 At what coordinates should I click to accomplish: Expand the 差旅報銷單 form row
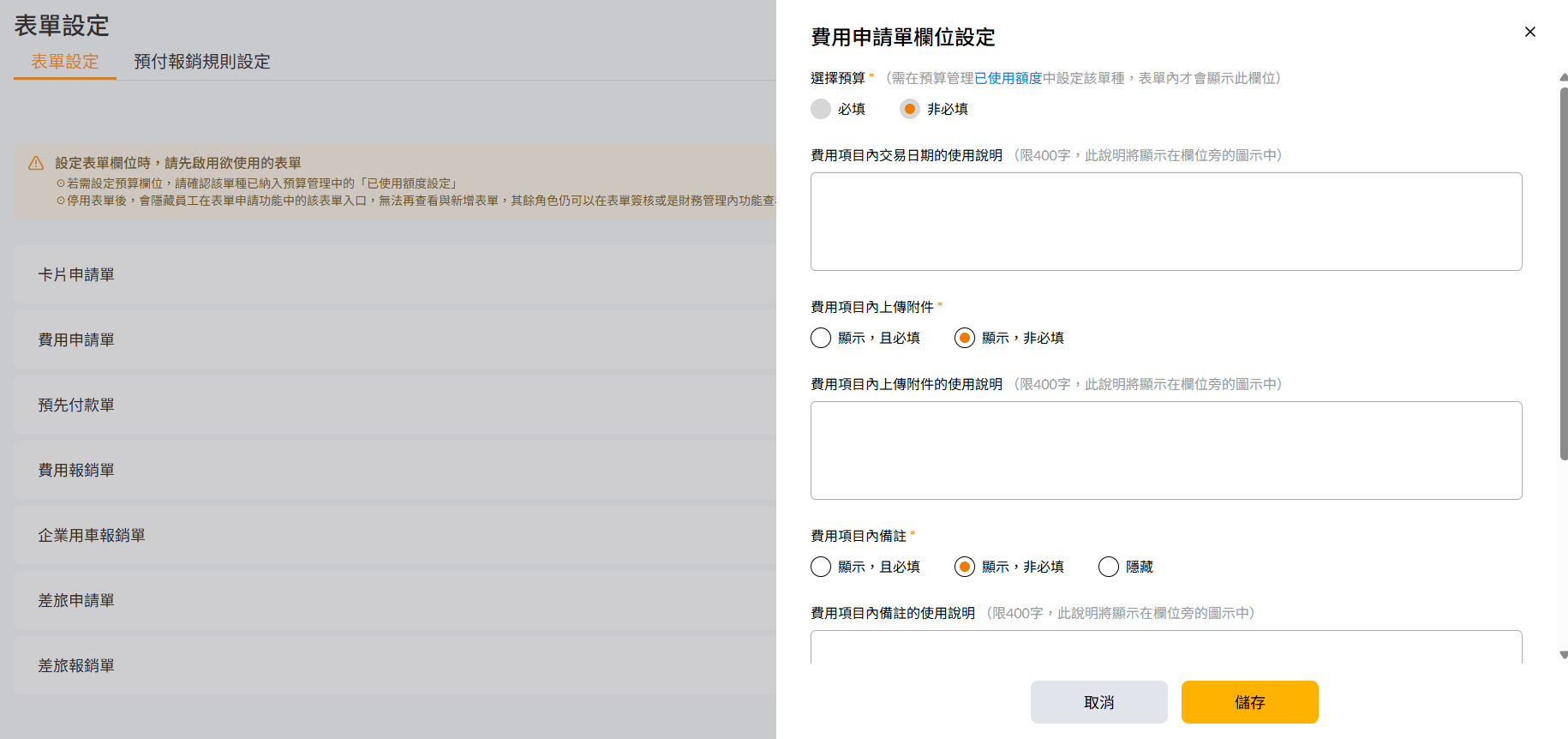tap(395, 665)
